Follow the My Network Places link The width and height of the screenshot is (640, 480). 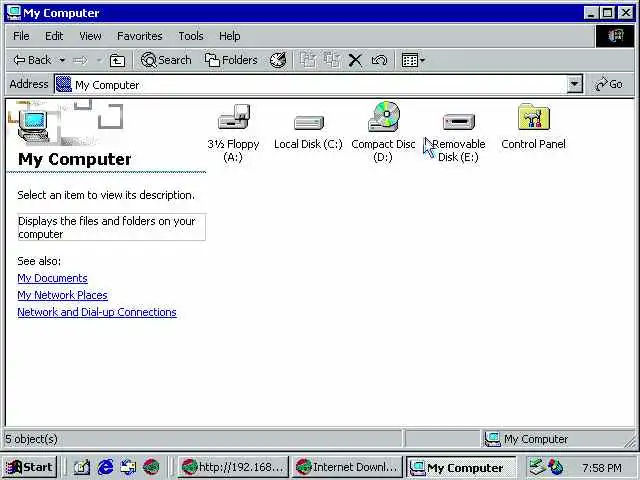62,295
